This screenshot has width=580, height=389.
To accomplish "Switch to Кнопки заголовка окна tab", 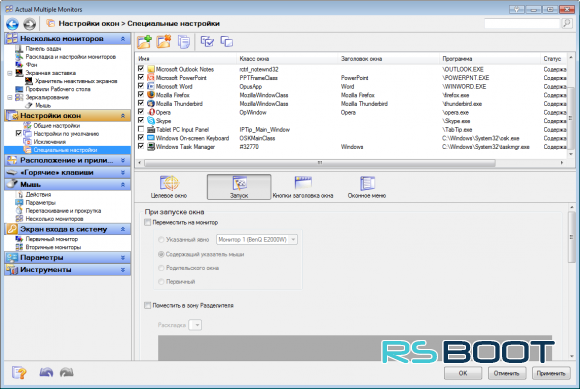I will pyautogui.click(x=303, y=187).
